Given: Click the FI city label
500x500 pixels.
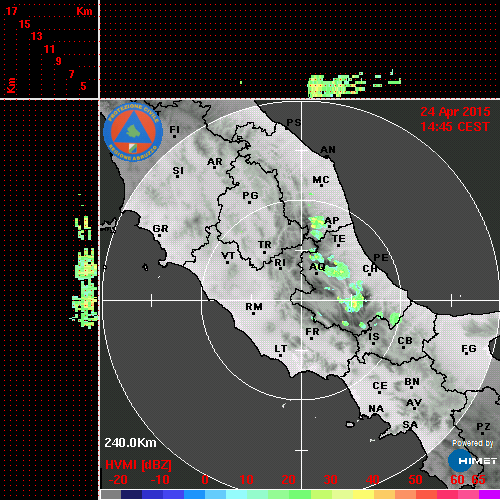Looking at the screenshot, I should (174, 129).
